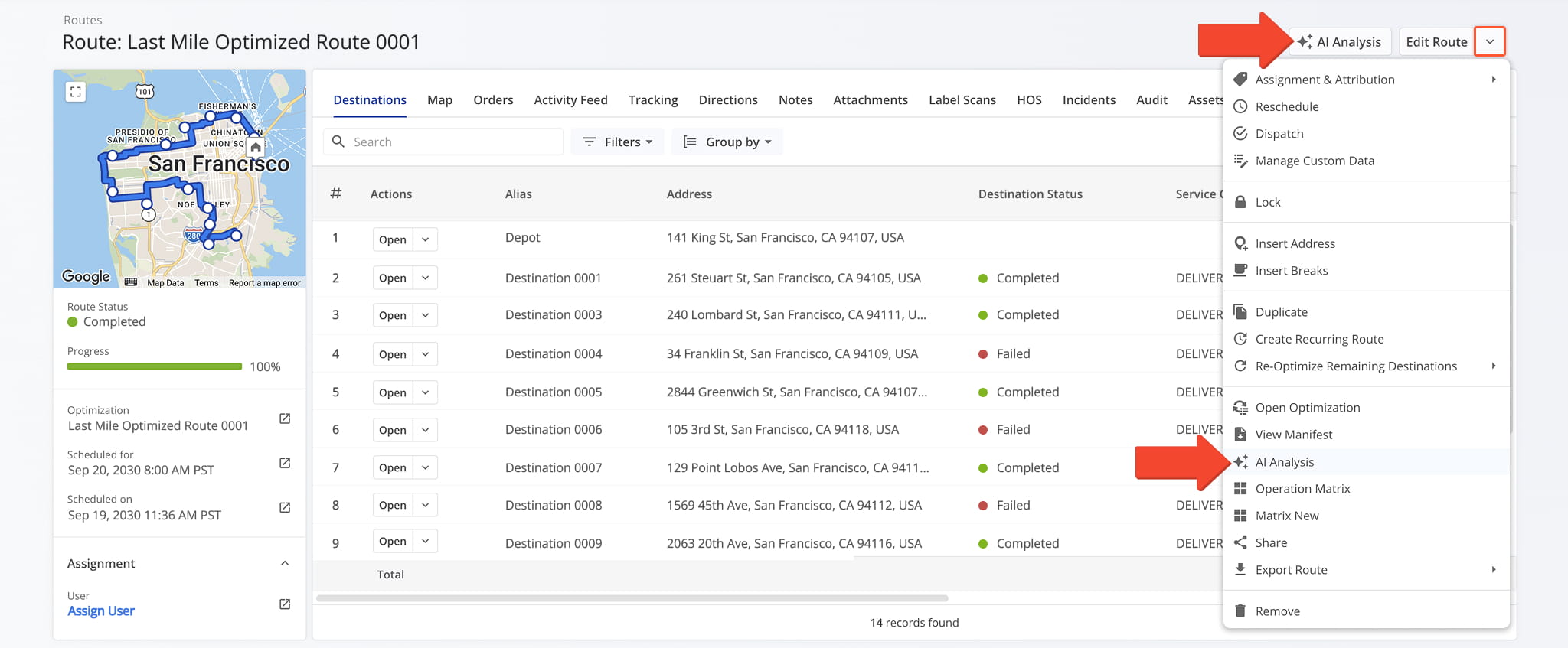The image size is (1568, 648).
Task: Click the Duplicate copy icon
Action: tap(1240, 311)
